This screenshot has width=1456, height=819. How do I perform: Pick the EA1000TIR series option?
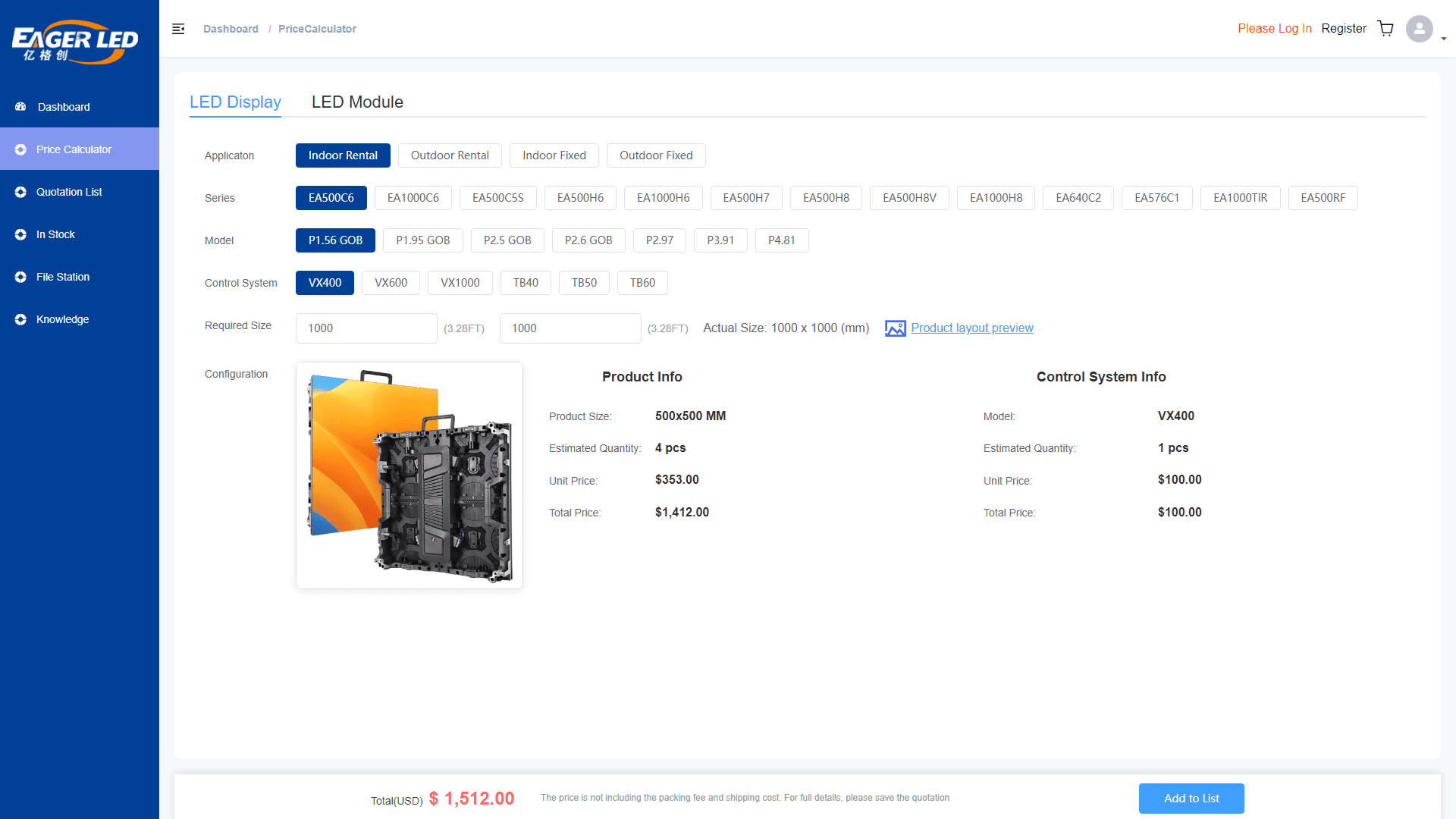[1241, 198]
